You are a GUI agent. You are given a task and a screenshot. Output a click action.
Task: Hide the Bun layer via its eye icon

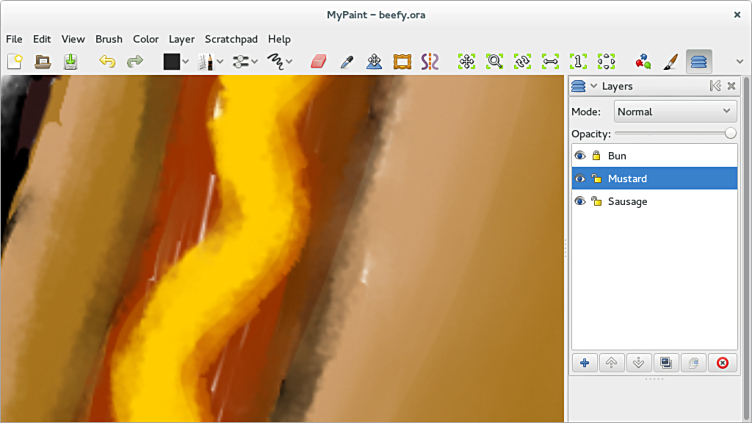click(580, 156)
